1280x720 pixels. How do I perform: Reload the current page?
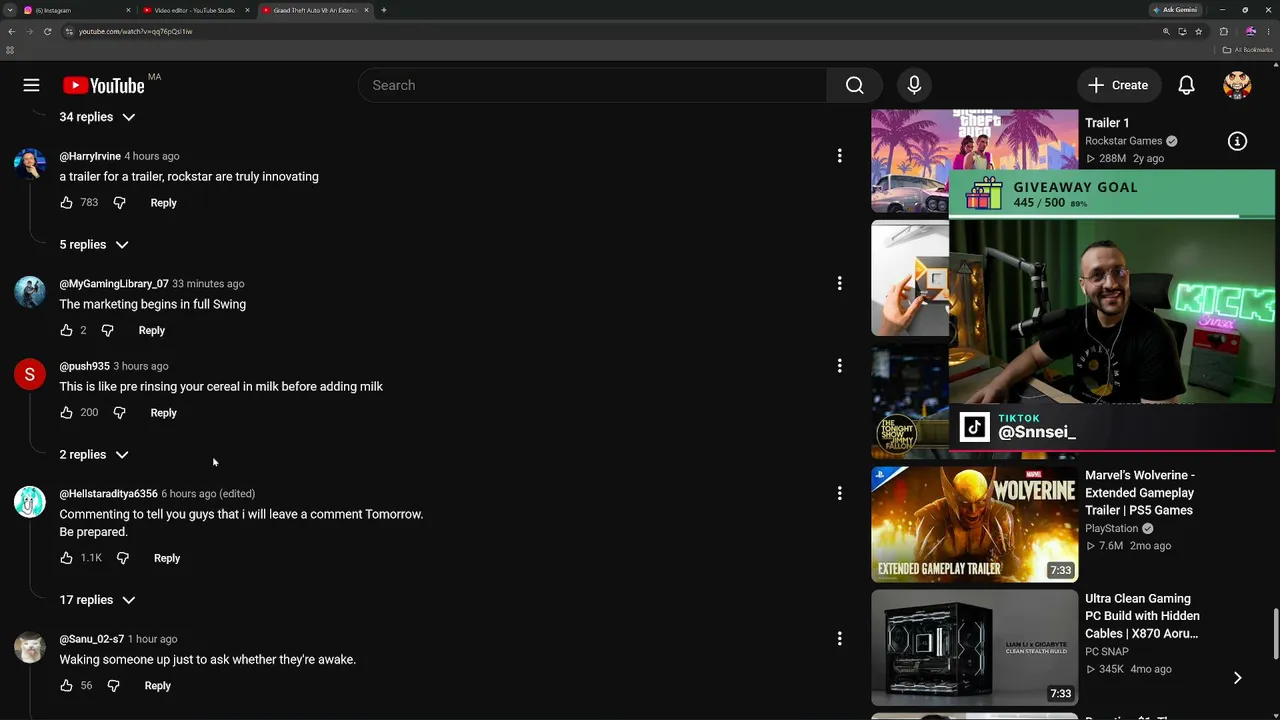(47, 31)
